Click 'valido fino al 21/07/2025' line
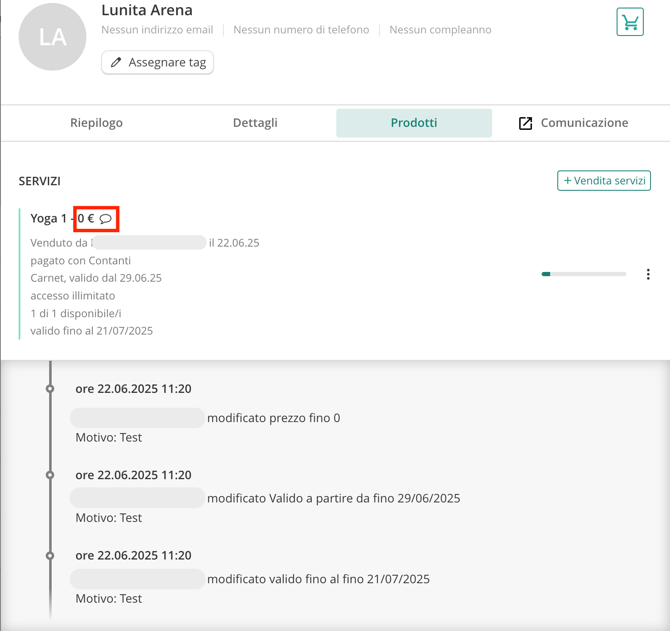This screenshot has width=670, height=631. [91, 331]
